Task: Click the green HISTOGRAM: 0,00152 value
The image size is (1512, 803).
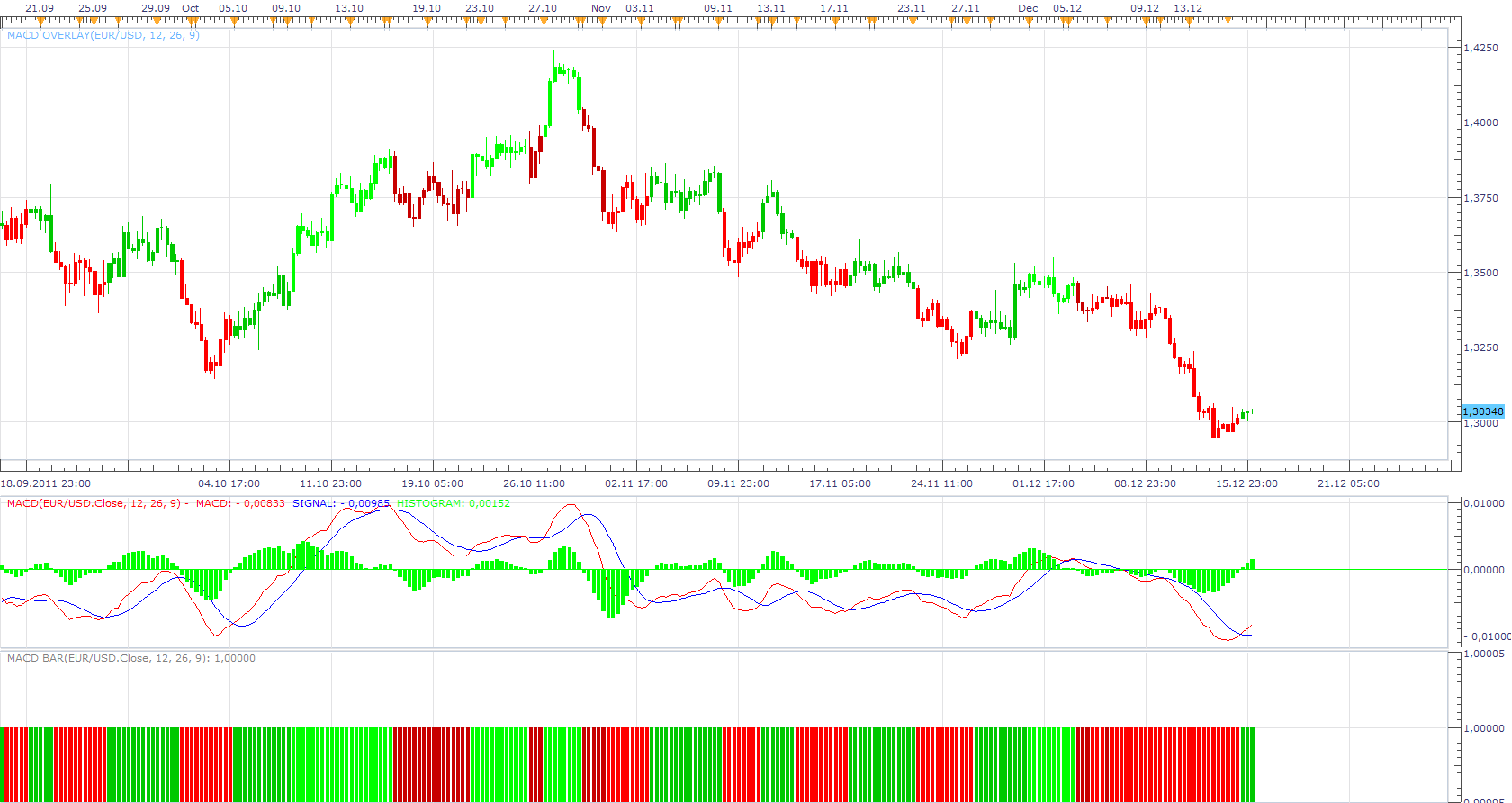Action: coord(454,503)
